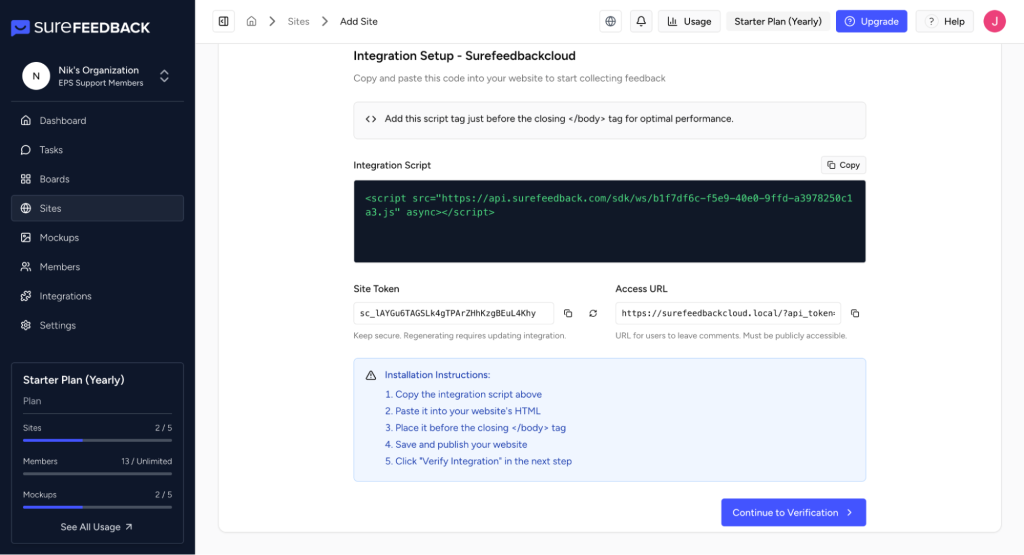
Task: Open the notifications bell
Action: (640, 21)
